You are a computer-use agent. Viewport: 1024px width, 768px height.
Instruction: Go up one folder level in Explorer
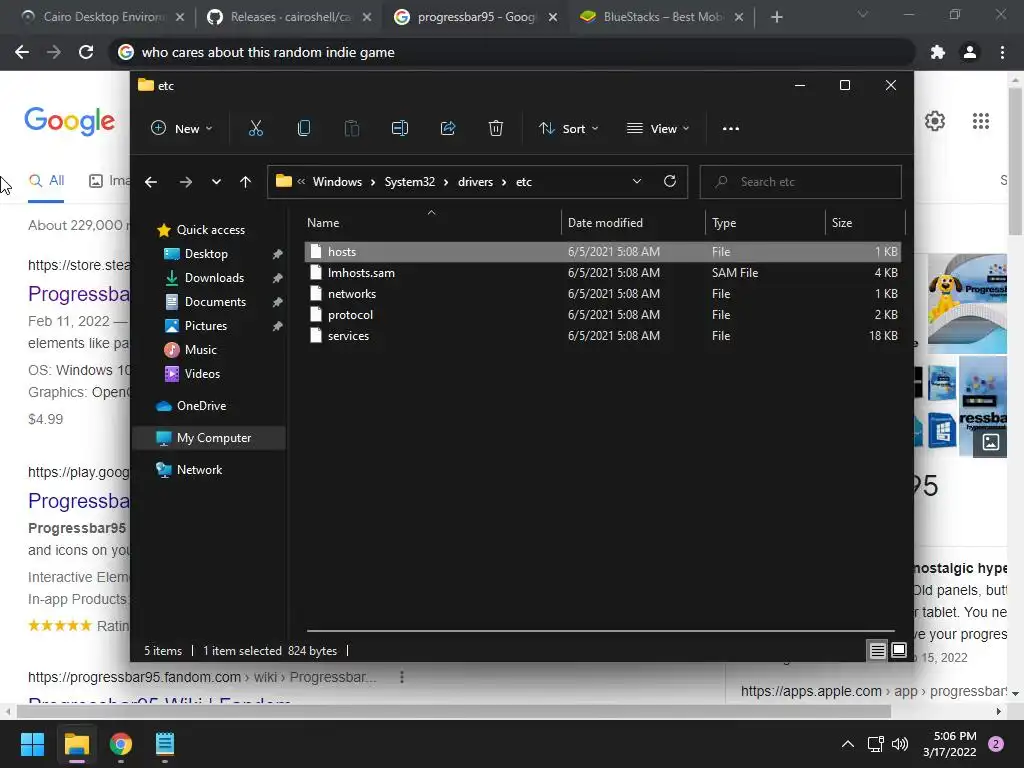(x=246, y=182)
